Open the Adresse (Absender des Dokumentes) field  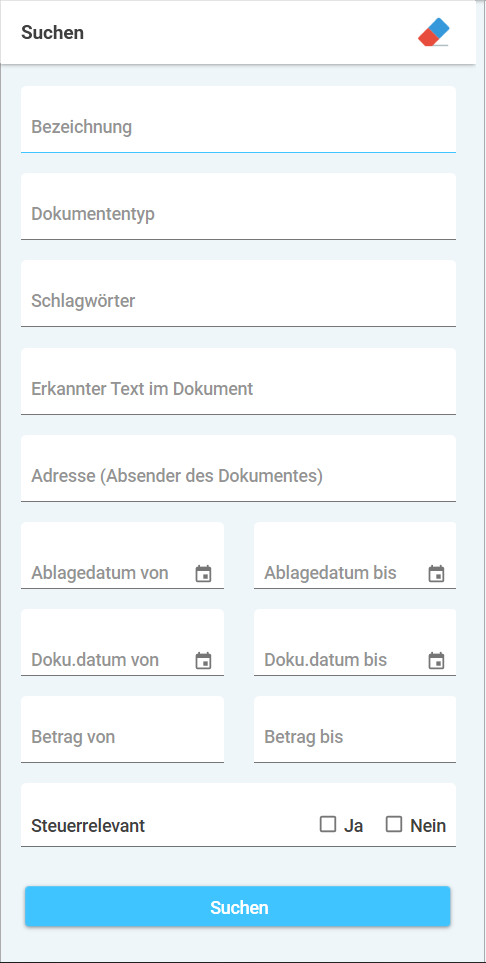pos(238,469)
